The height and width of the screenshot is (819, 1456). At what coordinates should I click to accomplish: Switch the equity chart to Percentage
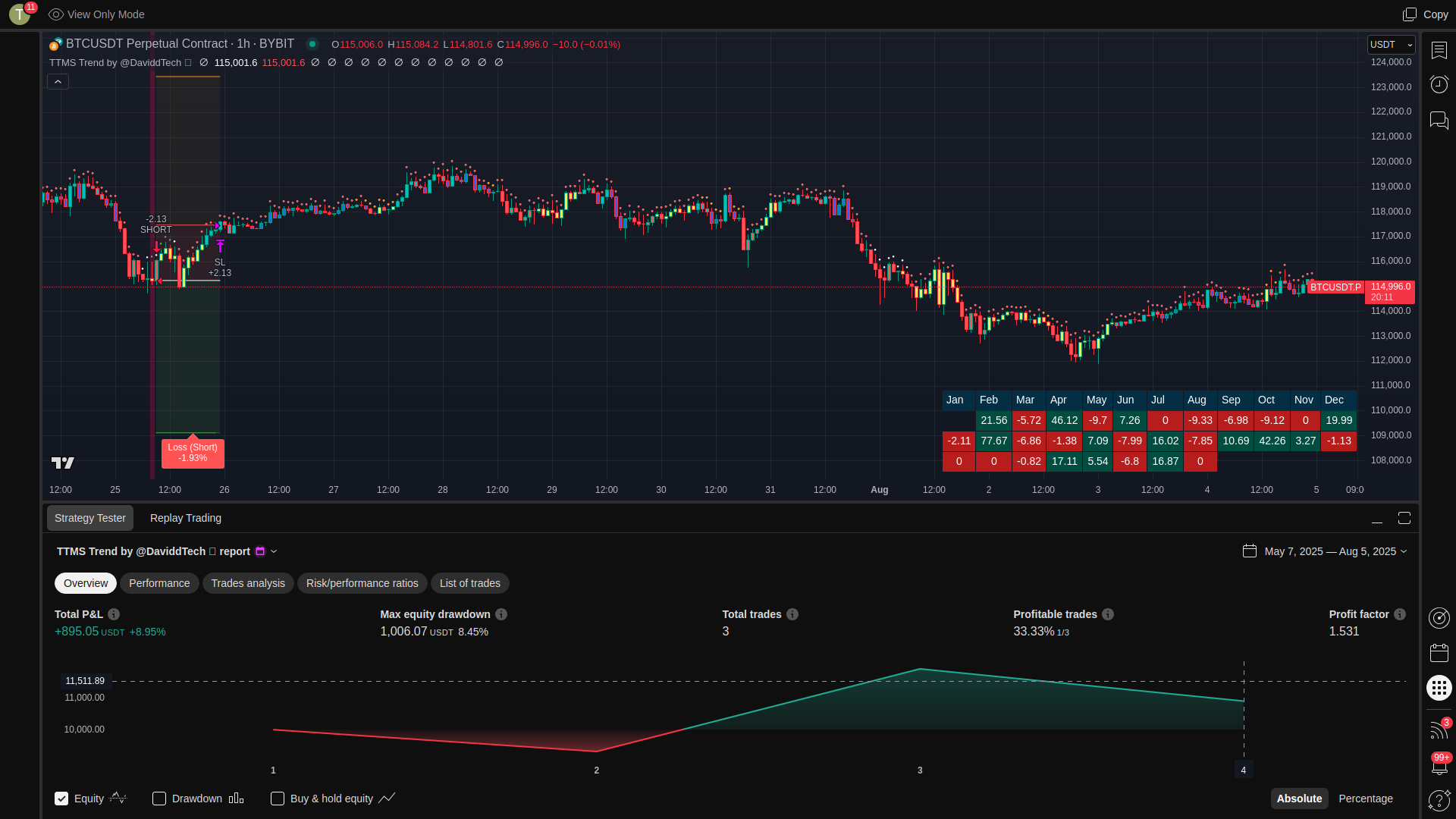tap(1366, 799)
